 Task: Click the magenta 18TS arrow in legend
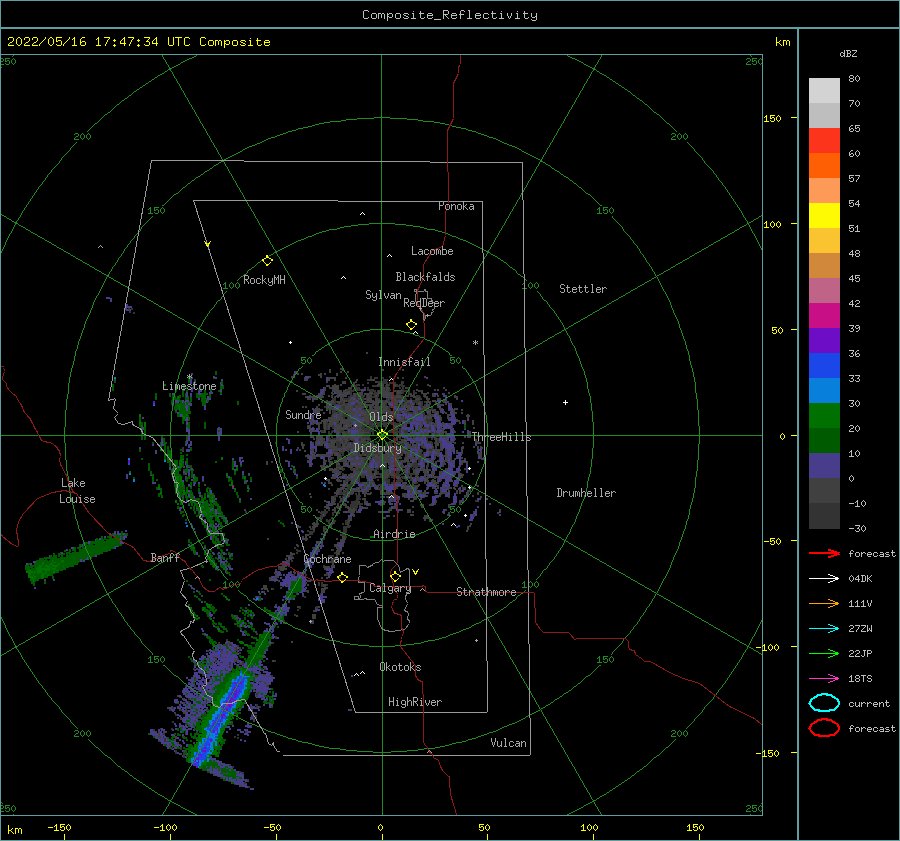point(824,679)
